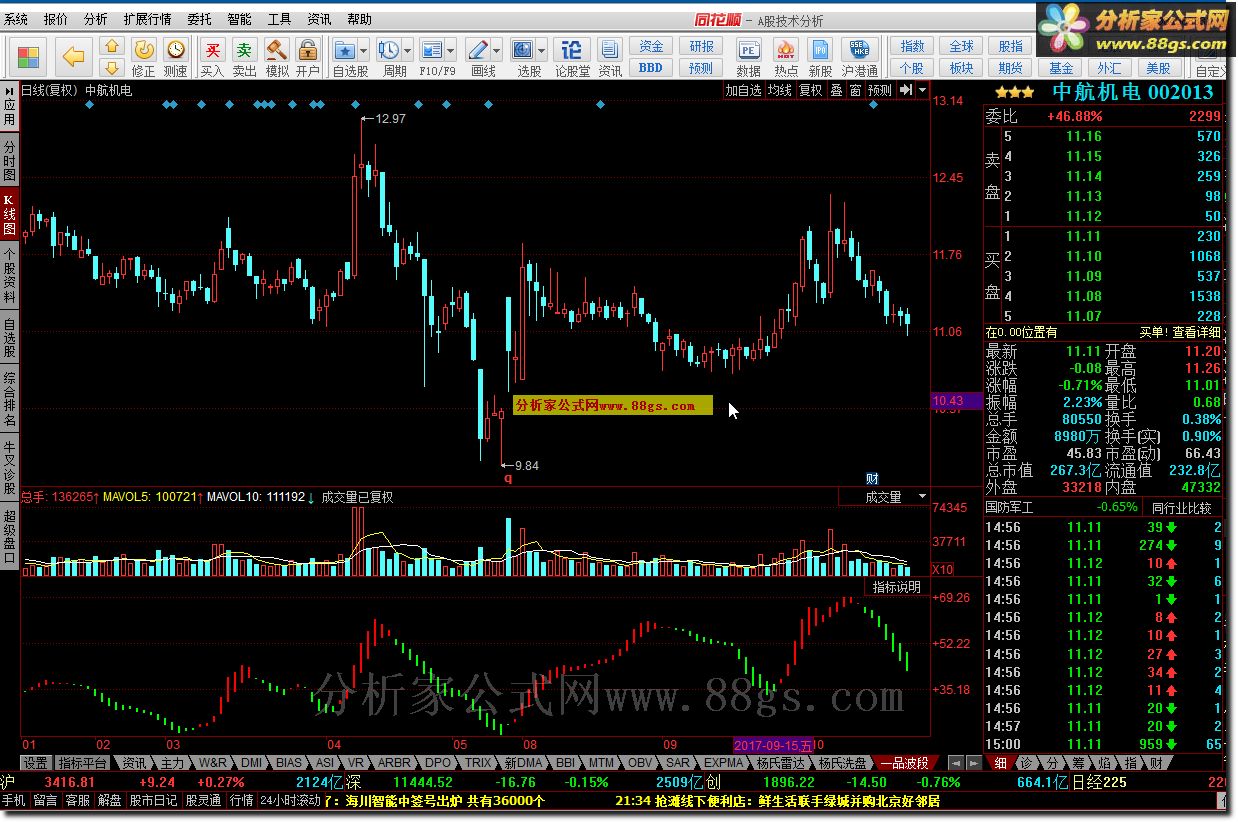The image size is (1238, 822).
Task: Click the BBD button
Action: [x=651, y=68]
